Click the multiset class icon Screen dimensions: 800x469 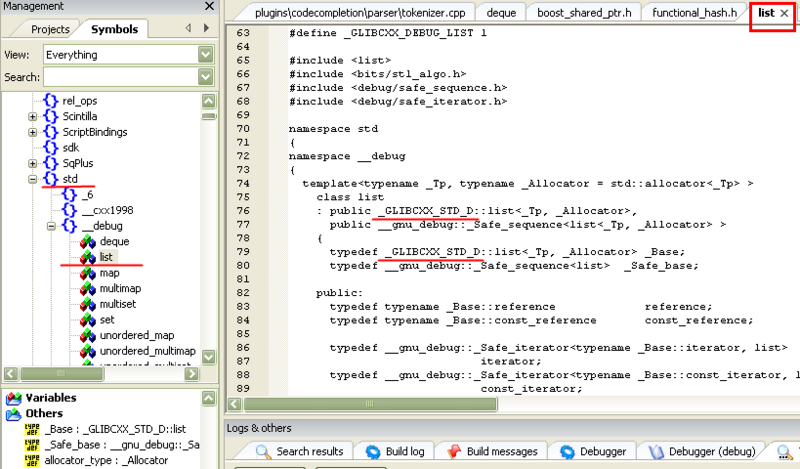pyautogui.click(x=88, y=304)
